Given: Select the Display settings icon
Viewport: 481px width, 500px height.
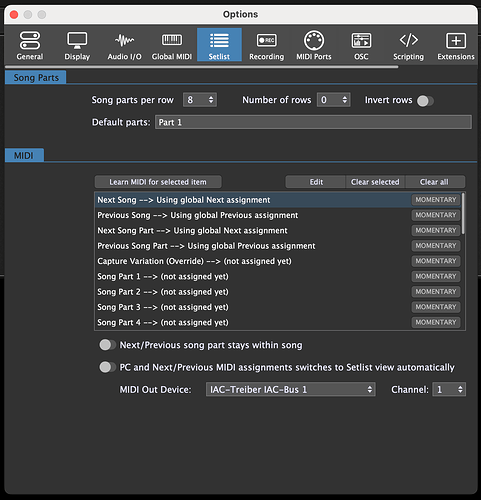Looking at the screenshot, I should click(77, 41).
